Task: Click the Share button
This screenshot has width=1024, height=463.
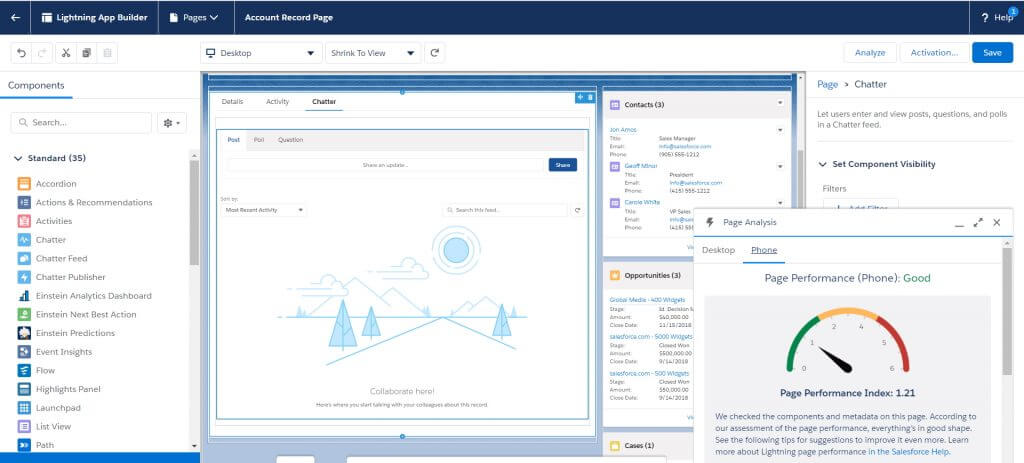Action: point(563,165)
